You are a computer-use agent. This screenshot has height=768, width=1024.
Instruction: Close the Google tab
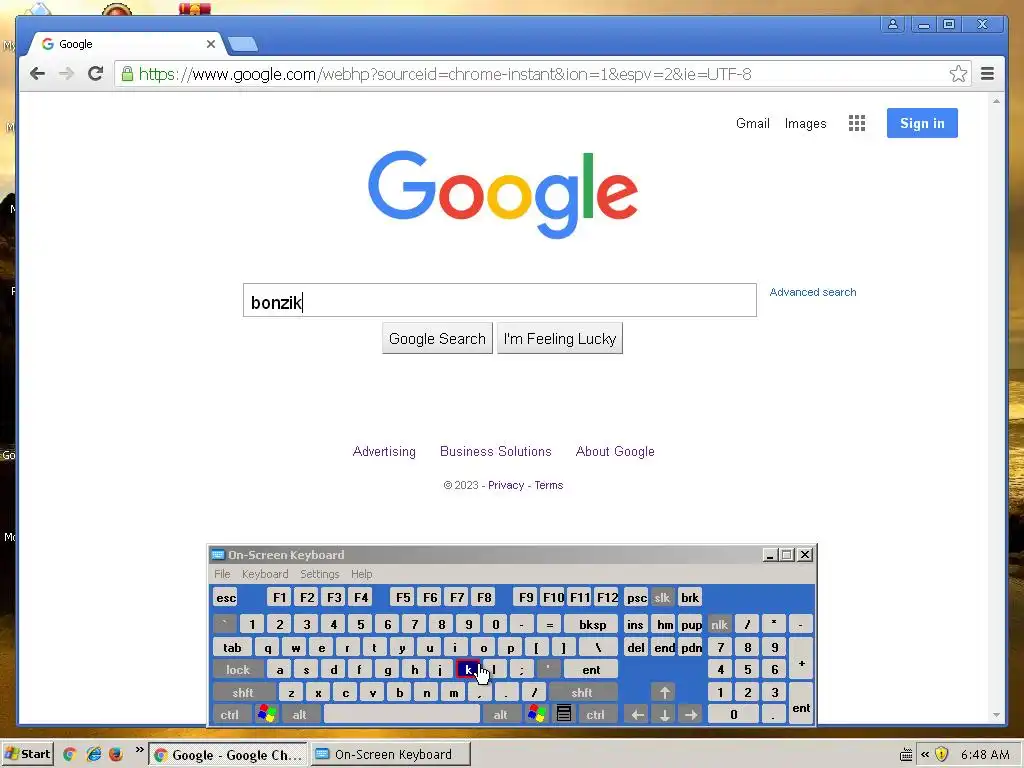tap(210, 44)
